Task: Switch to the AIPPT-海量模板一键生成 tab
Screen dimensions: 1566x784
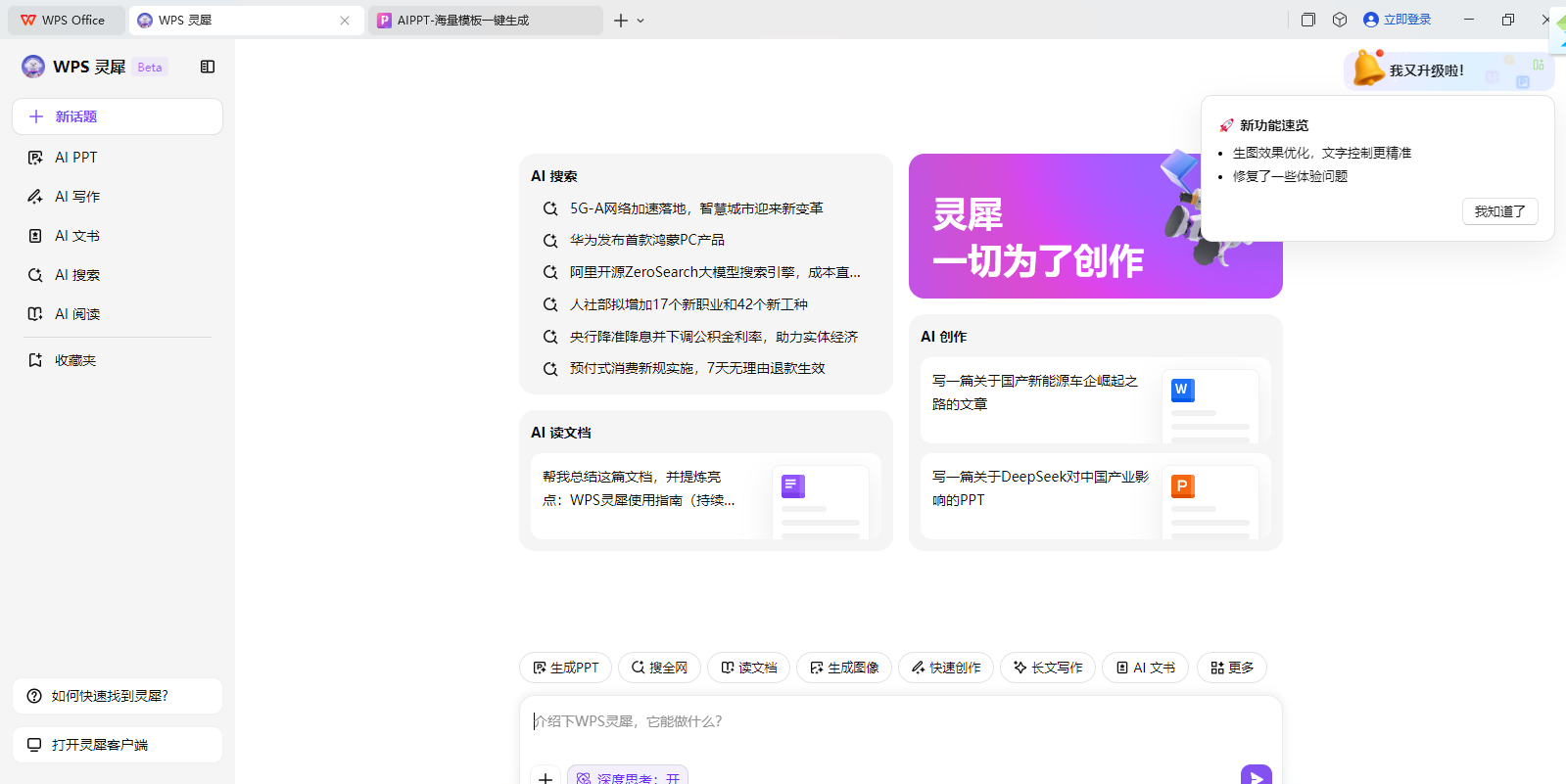Action: [485, 21]
